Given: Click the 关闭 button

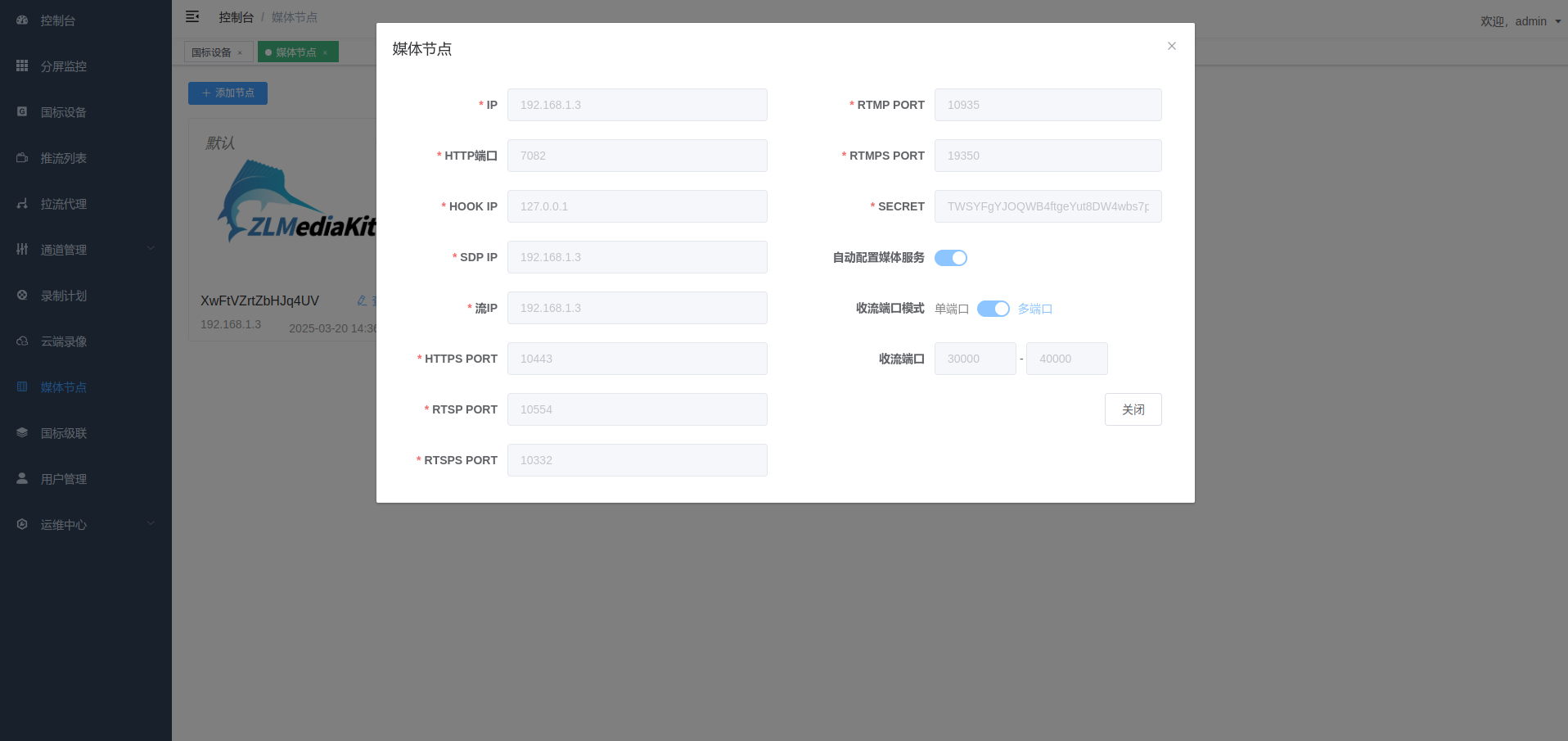Looking at the screenshot, I should coord(1133,409).
